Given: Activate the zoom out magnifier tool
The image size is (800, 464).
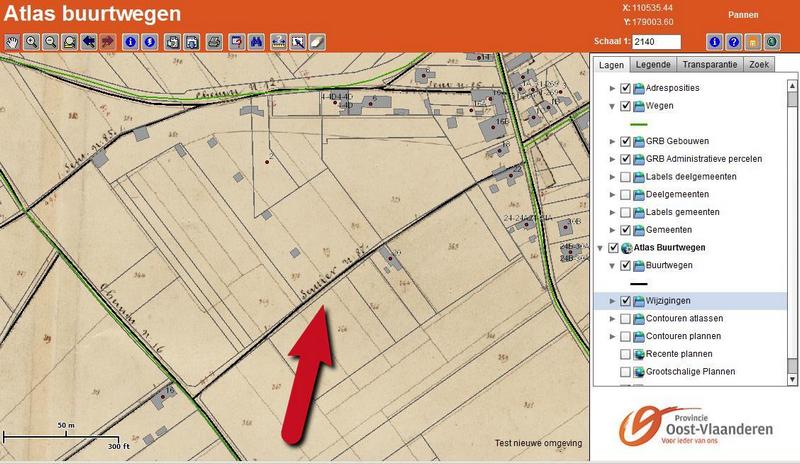Looking at the screenshot, I should [50, 42].
